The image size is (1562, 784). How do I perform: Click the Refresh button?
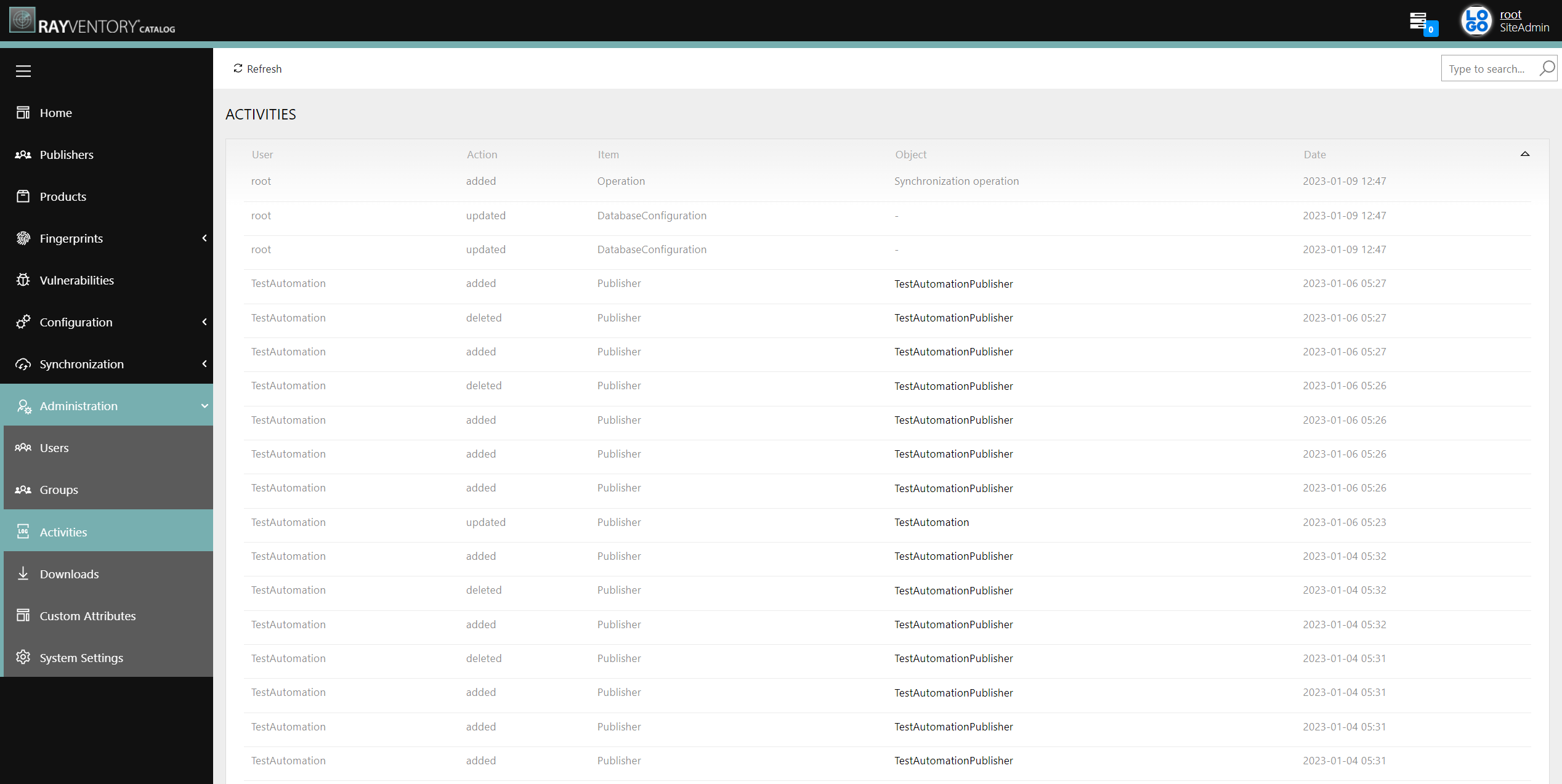point(257,68)
